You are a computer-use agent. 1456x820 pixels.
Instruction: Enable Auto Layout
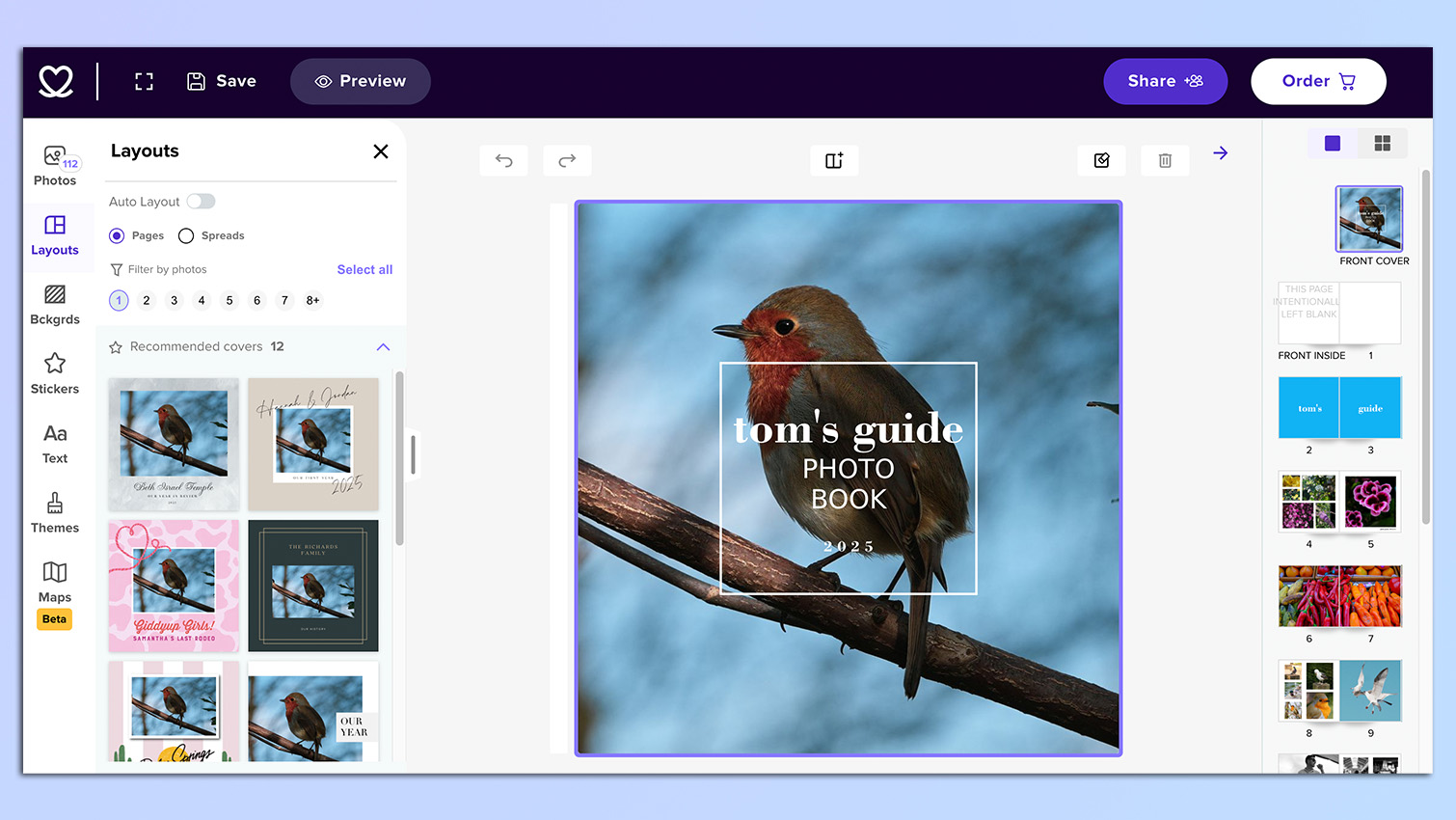pos(202,201)
